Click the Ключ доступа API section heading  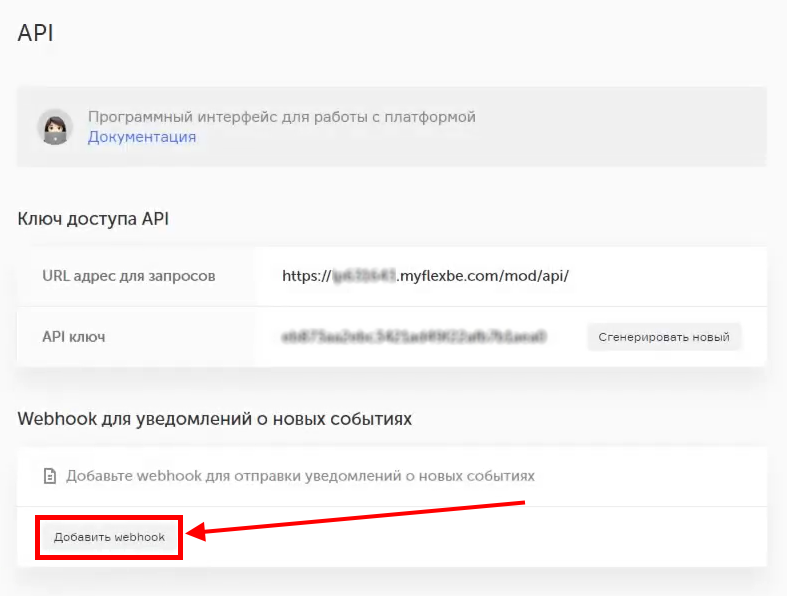93,219
